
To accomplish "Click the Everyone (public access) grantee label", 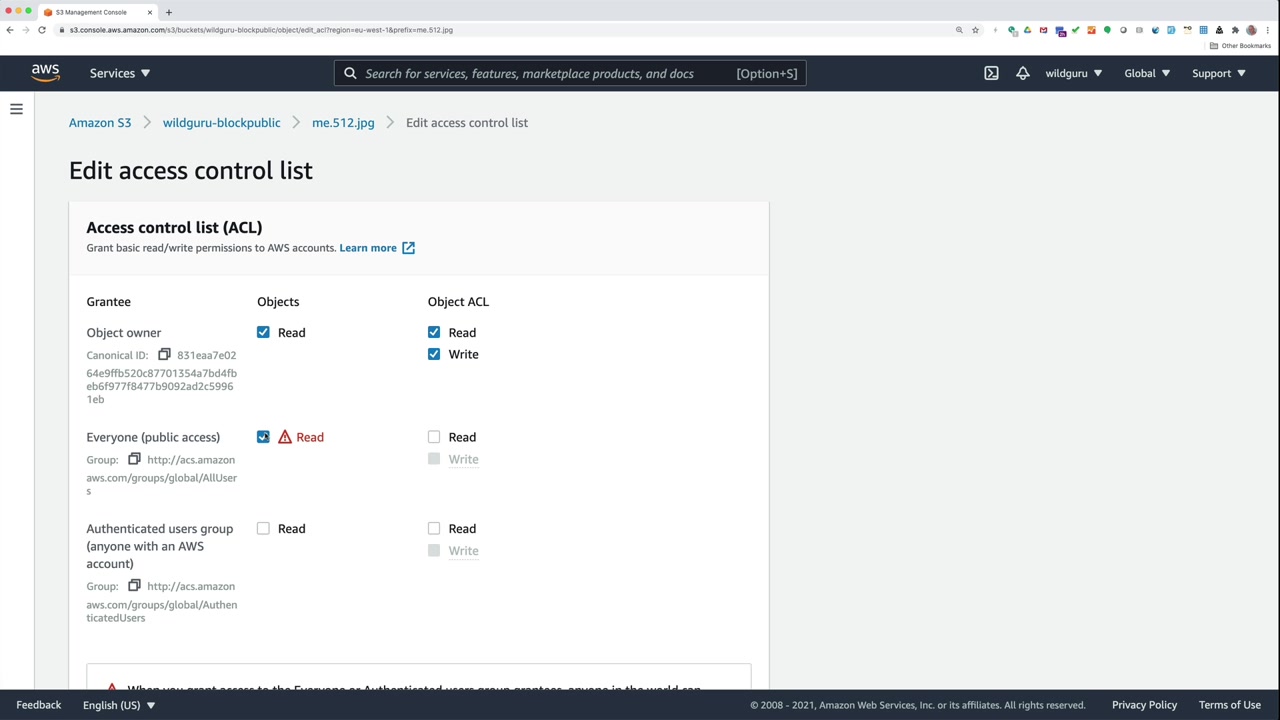I will tap(153, 437).
